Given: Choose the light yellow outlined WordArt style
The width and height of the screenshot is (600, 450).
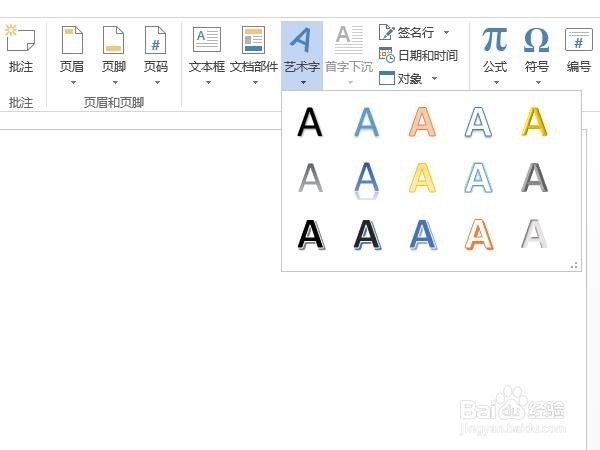Looking at the screenshot, I should tap(422, 178).
